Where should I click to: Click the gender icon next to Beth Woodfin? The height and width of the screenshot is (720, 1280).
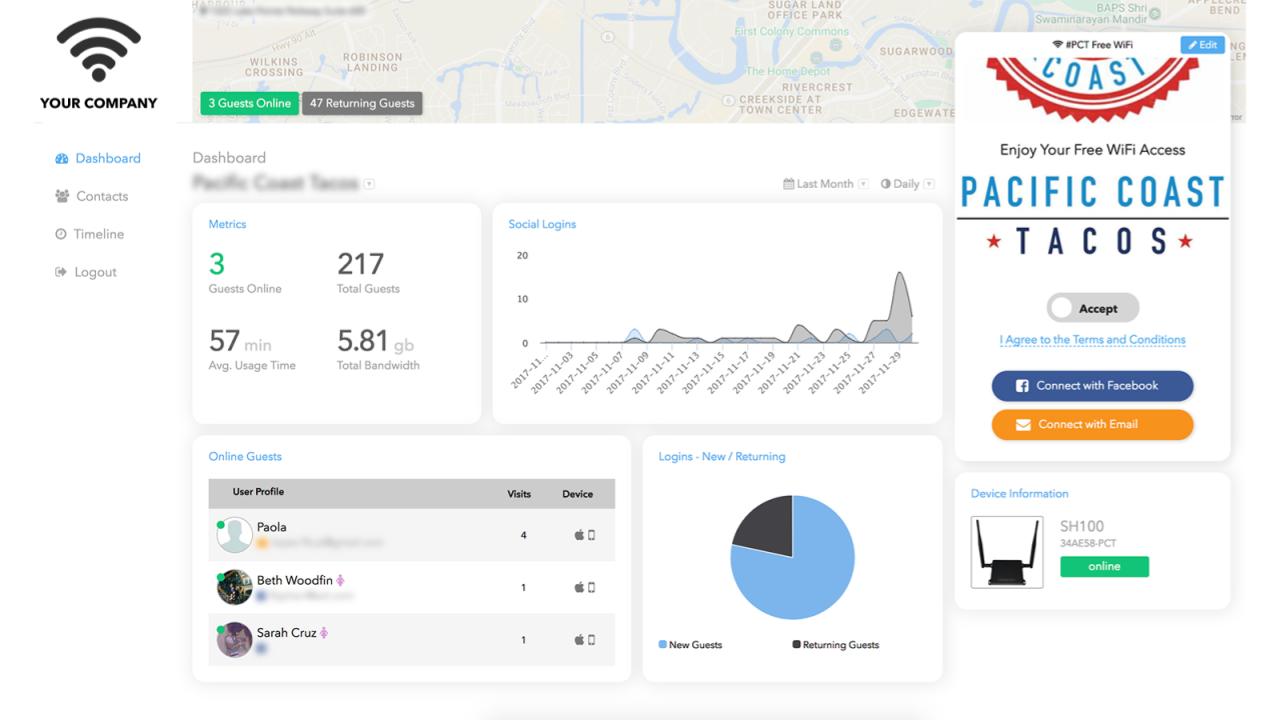[341, 580]
